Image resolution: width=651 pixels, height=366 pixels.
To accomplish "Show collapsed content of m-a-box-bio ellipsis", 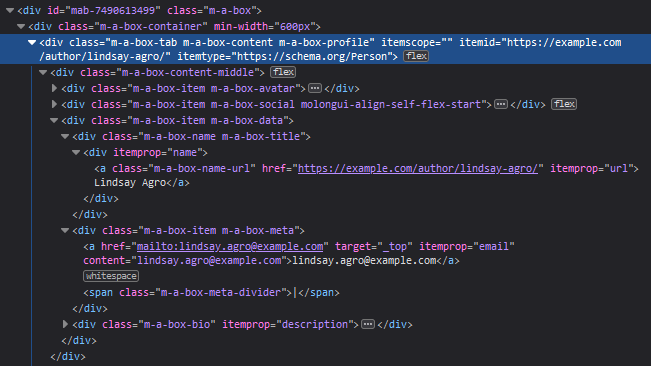I will coord(368,324).
